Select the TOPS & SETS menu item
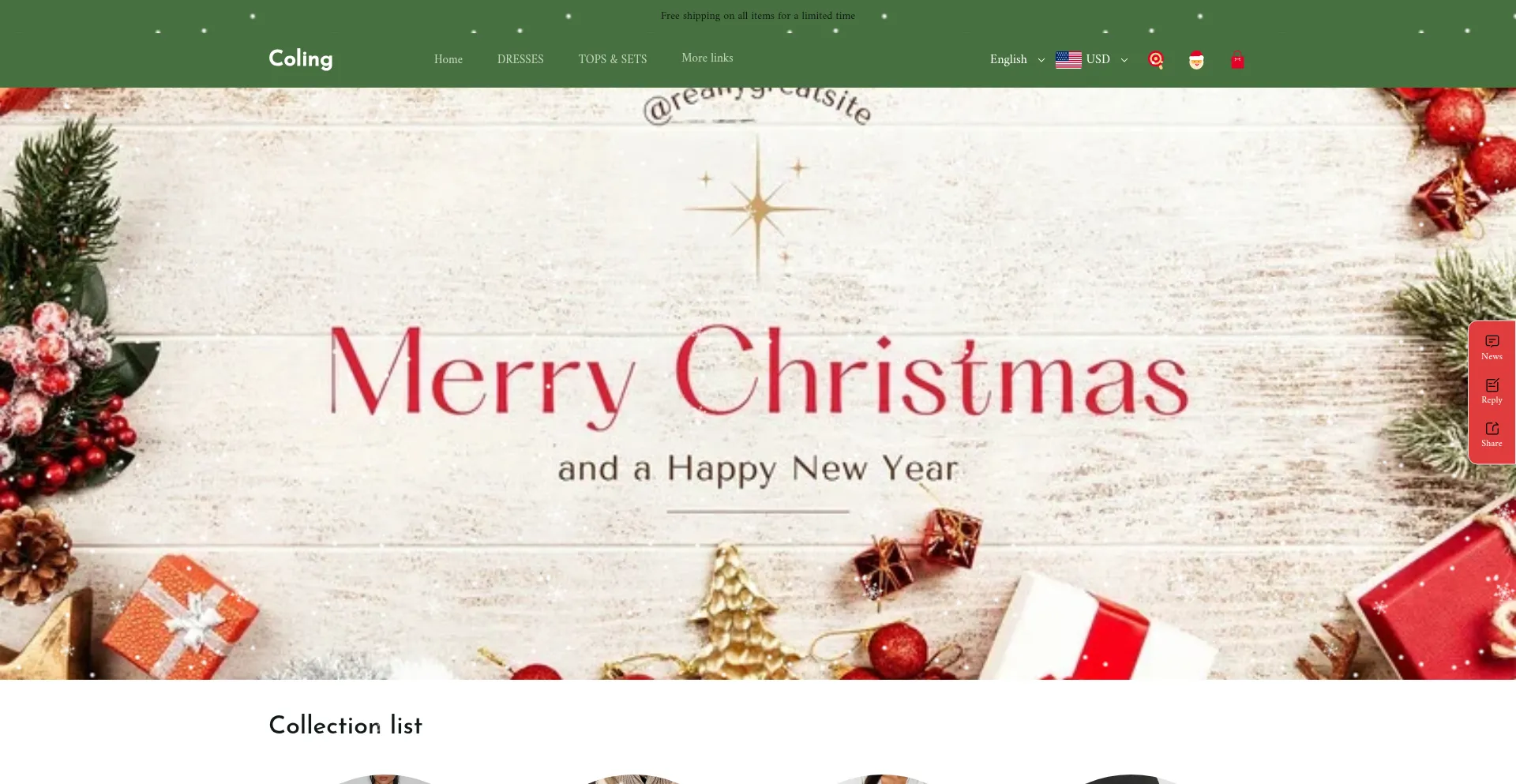The height and width of the screenshot is (784, 1516). pos(613,59)
